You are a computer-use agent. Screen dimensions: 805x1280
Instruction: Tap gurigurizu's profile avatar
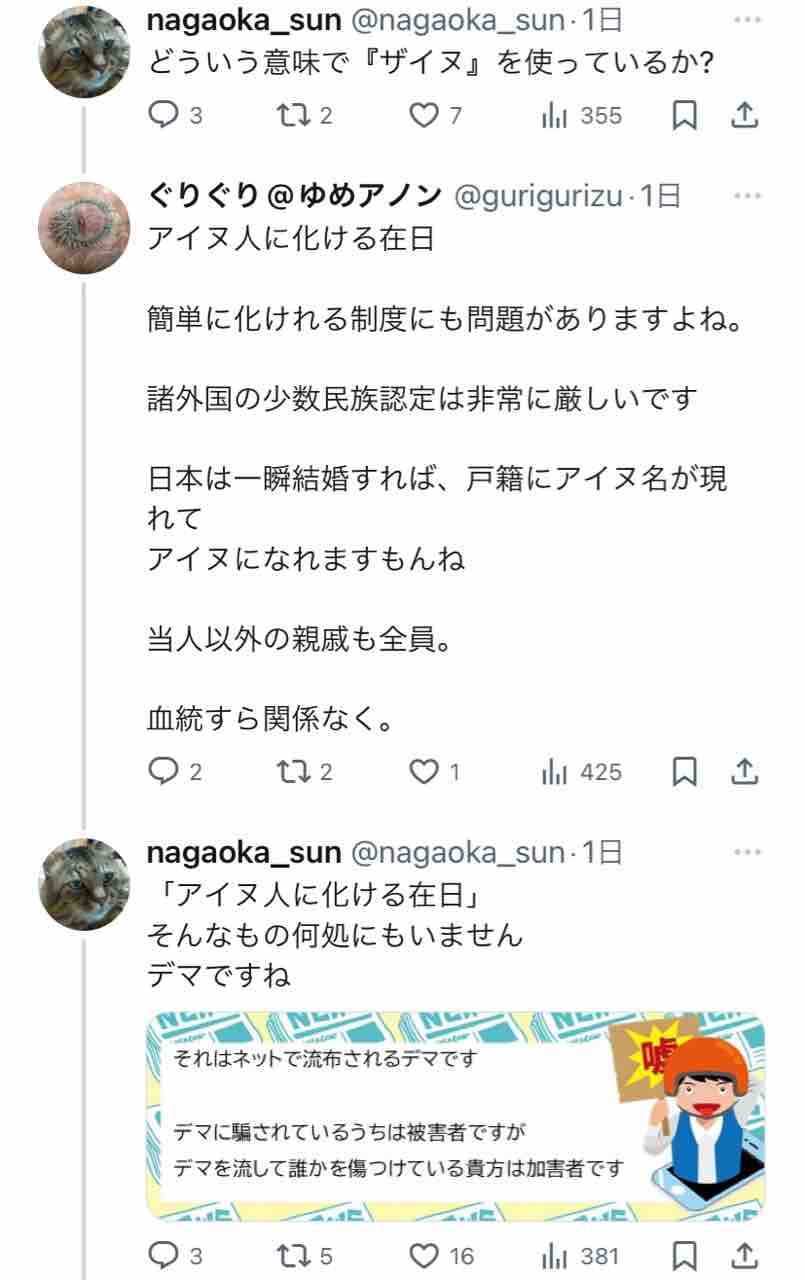85,228
